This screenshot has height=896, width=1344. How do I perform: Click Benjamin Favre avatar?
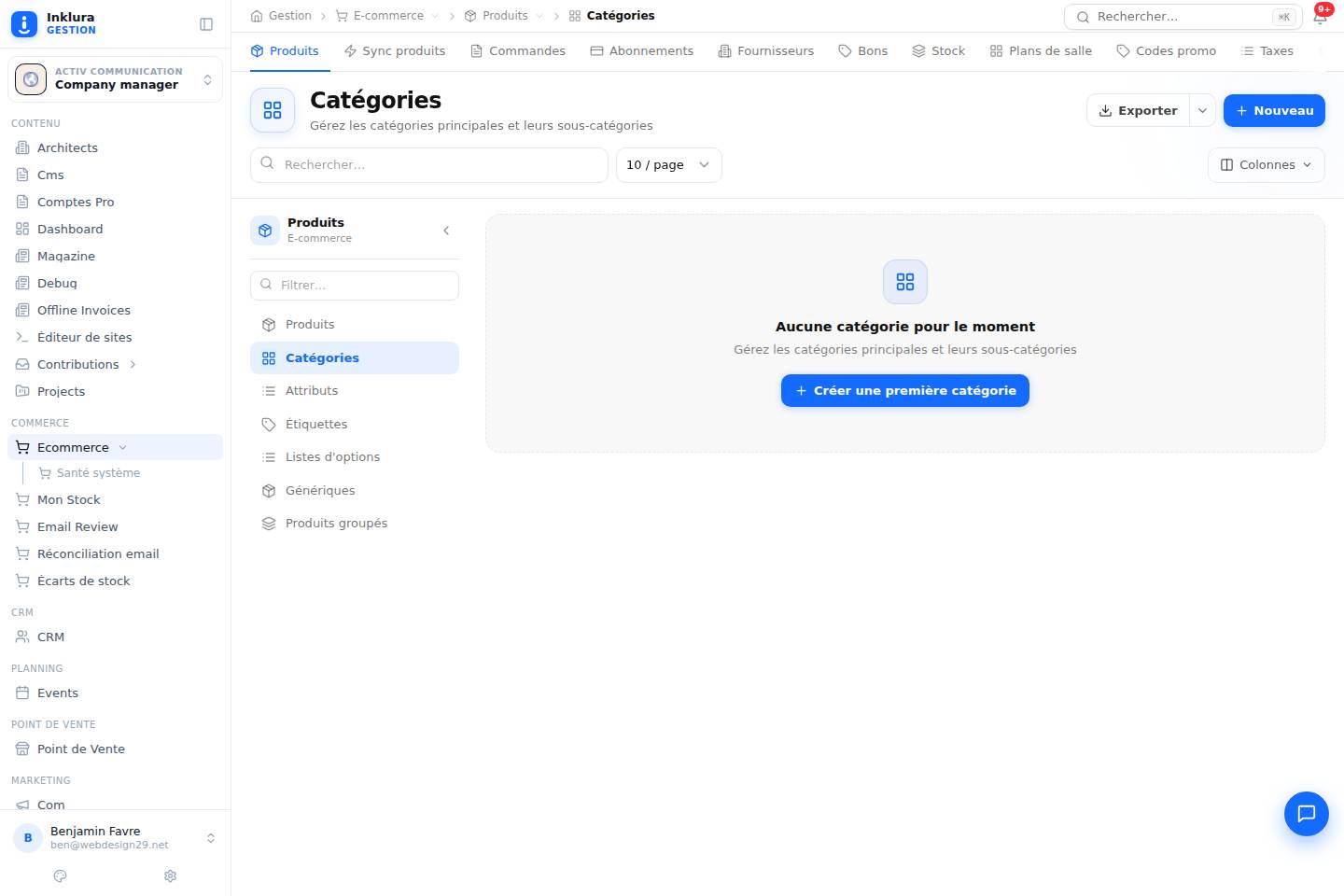click(28, 837)
